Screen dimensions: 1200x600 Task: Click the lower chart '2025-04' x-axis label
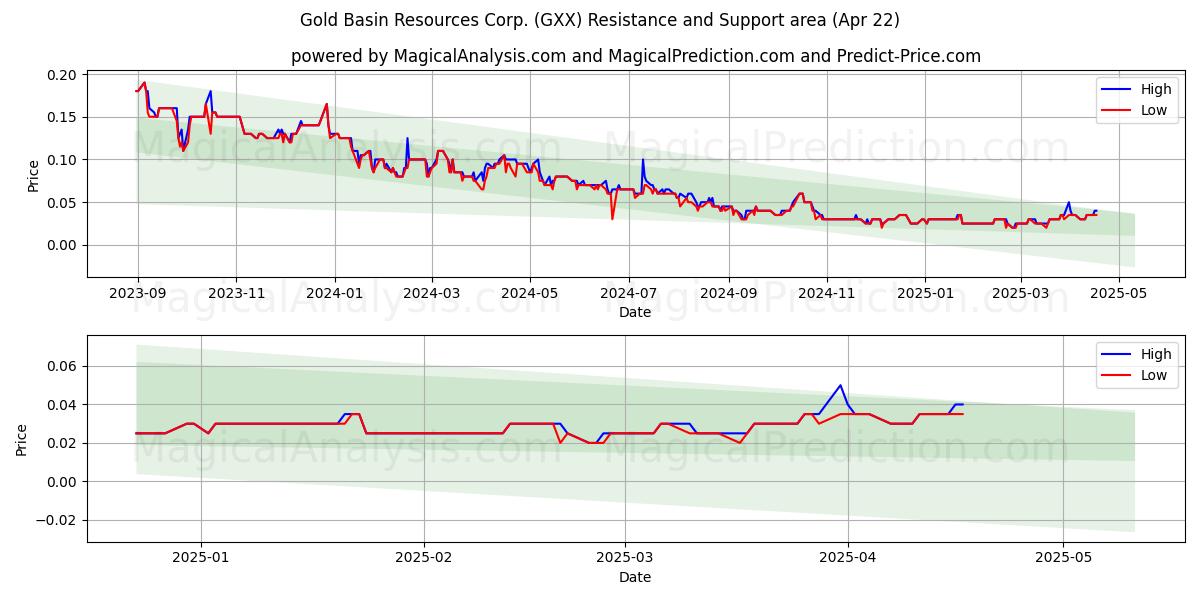pos(848,558)
